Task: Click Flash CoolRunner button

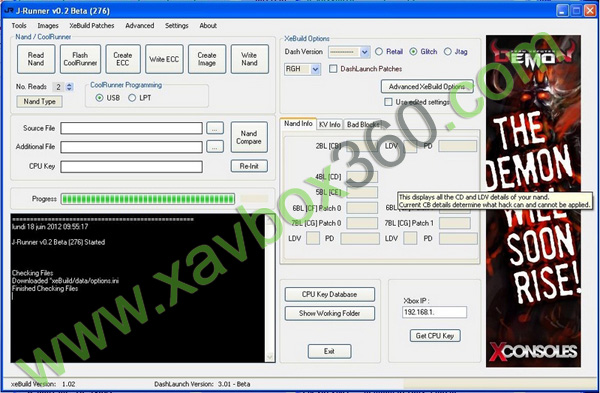Action: (x=80, y=59)
